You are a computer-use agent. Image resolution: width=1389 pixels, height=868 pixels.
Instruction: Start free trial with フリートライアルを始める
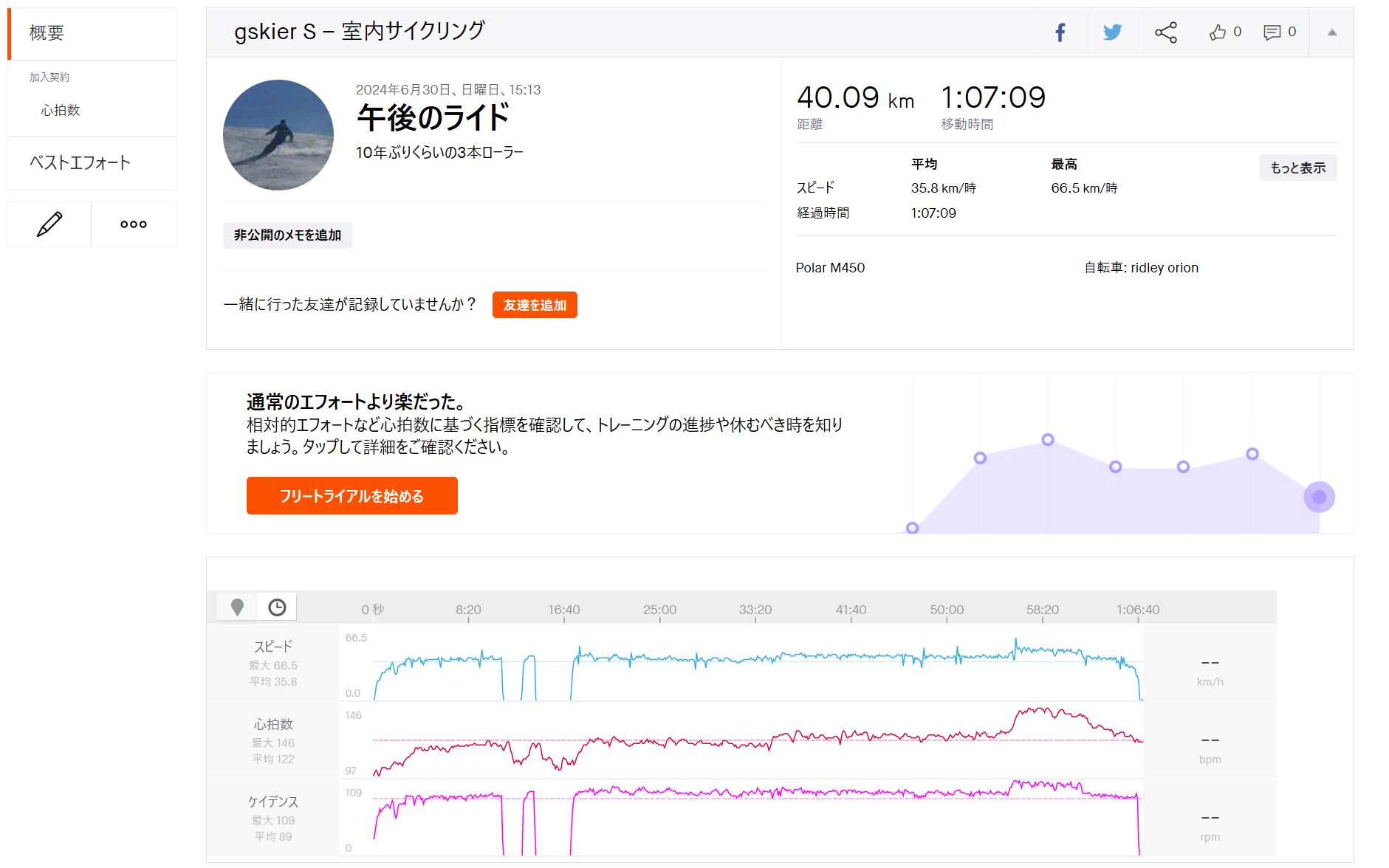coord(351,496)
